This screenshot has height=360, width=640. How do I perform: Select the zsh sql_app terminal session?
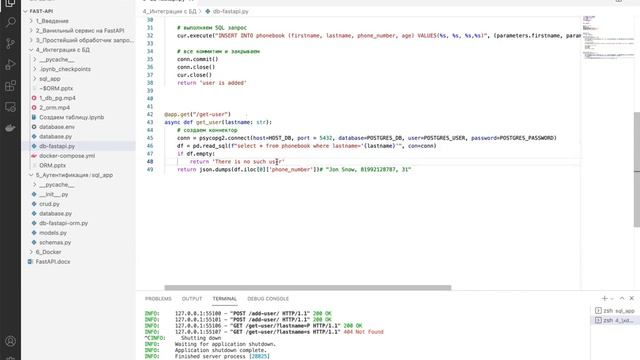615,311
